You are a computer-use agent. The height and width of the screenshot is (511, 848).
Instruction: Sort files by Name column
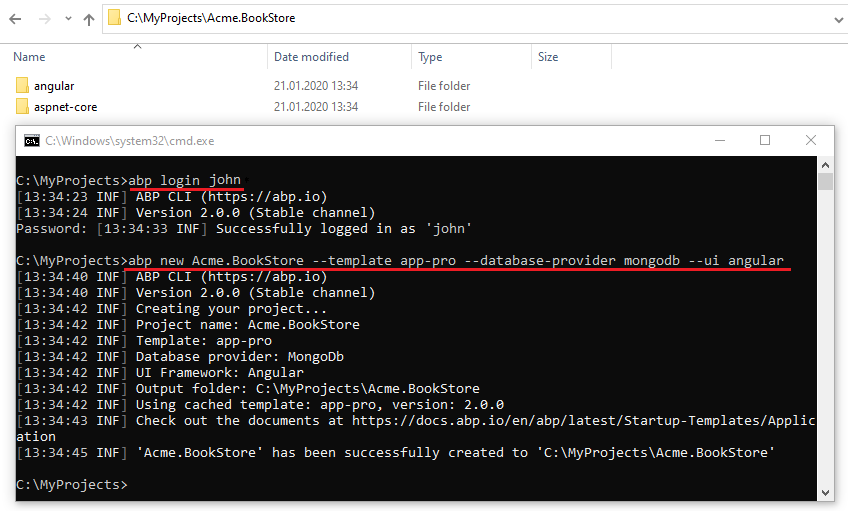click(30, 57)
